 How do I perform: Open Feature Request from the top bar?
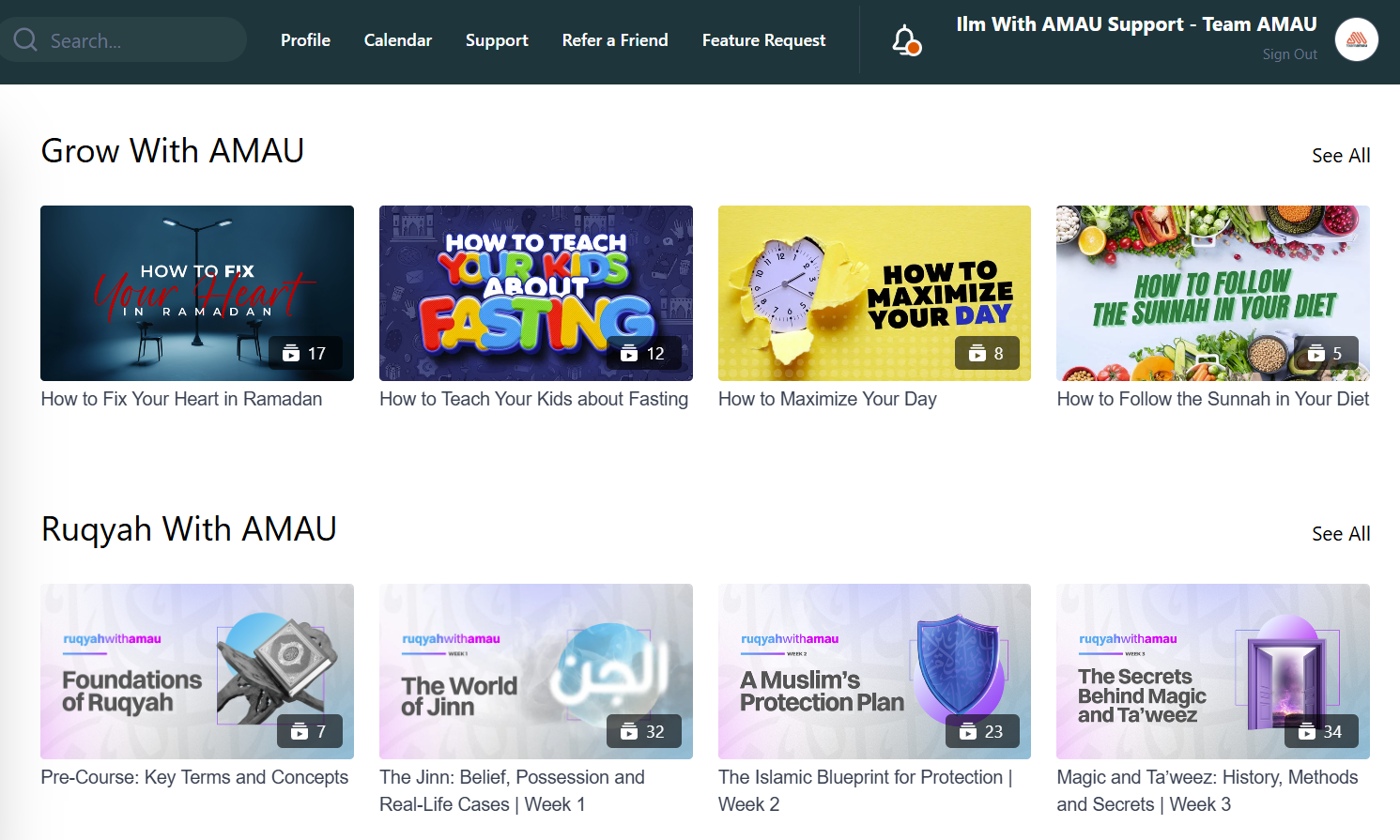[763, 40]
